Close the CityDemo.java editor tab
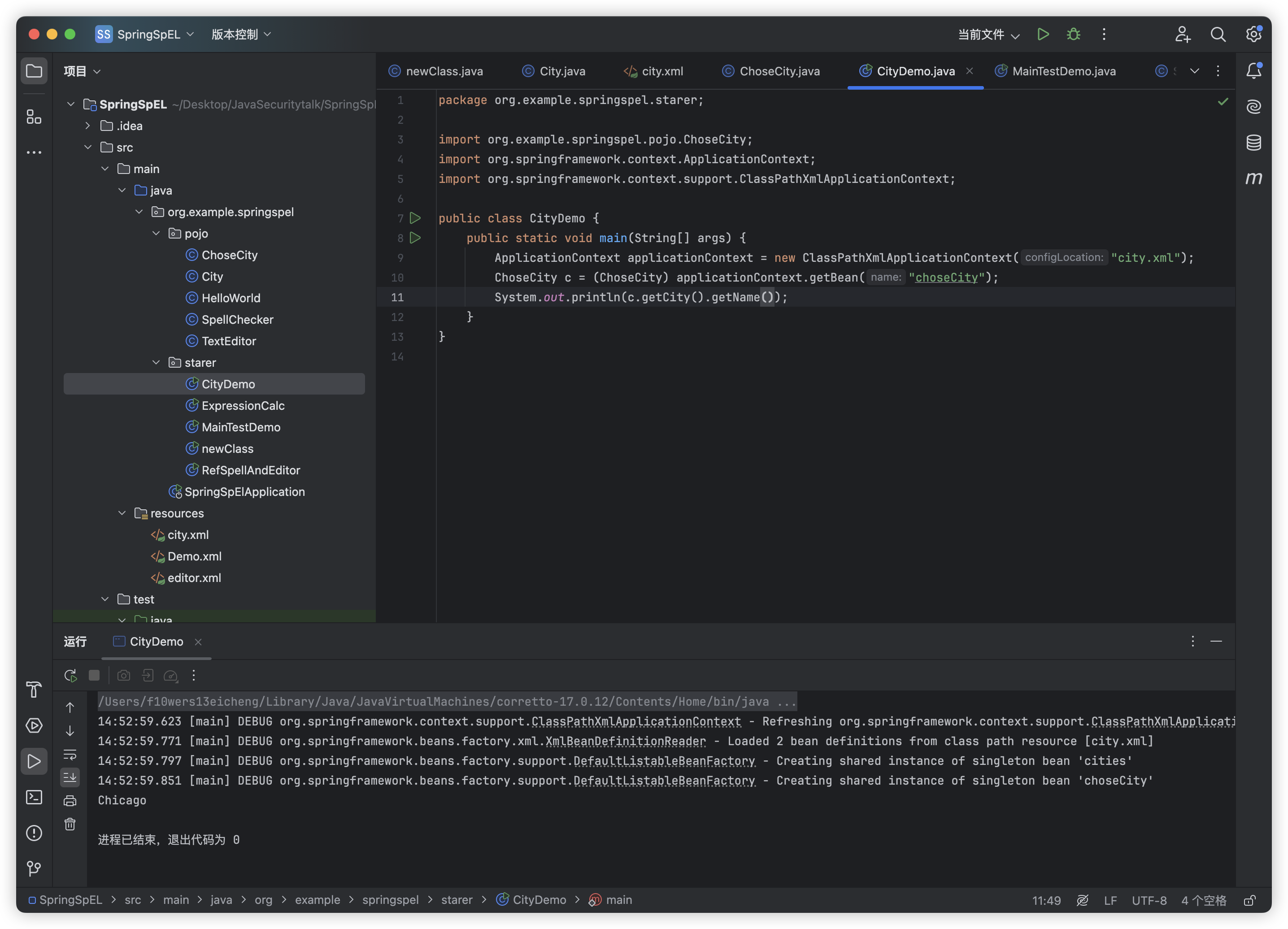The width and height of the screenshot is (1288, 929). click(x=970, y=71)
